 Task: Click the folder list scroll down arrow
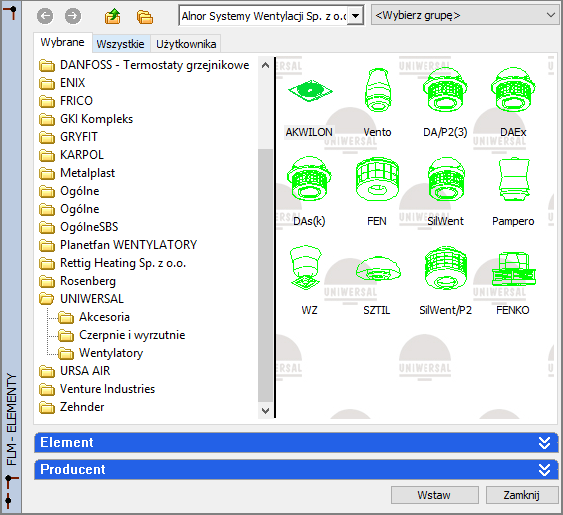pos(265,410)
